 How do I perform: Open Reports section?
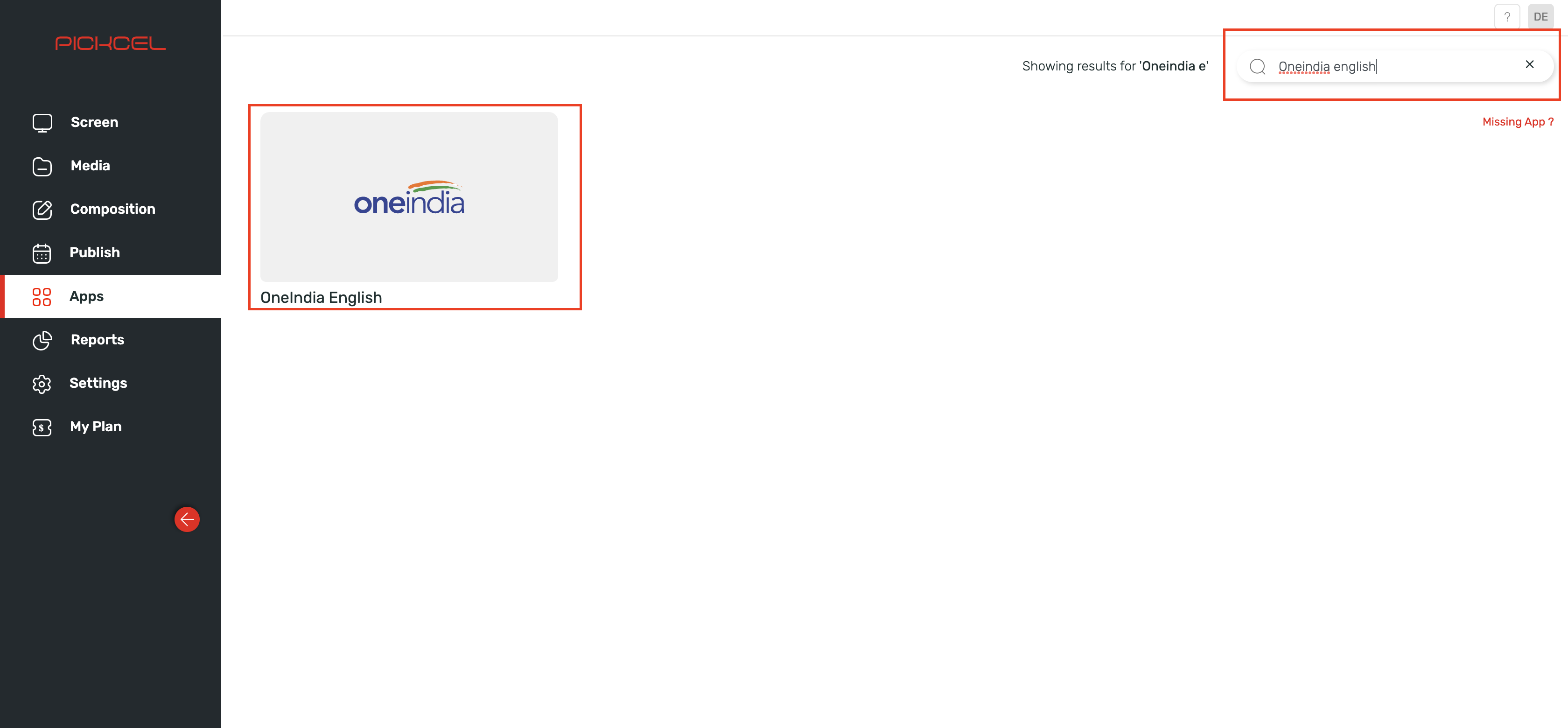click(x=98, y=340)
